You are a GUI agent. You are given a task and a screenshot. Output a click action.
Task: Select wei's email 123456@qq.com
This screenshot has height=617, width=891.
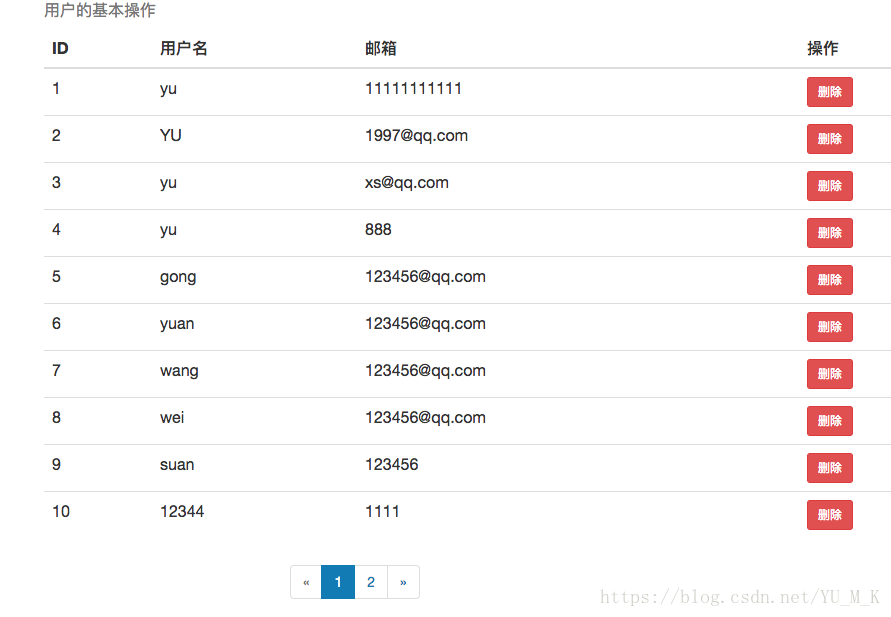pyautogui.click(x=426, y=418)
